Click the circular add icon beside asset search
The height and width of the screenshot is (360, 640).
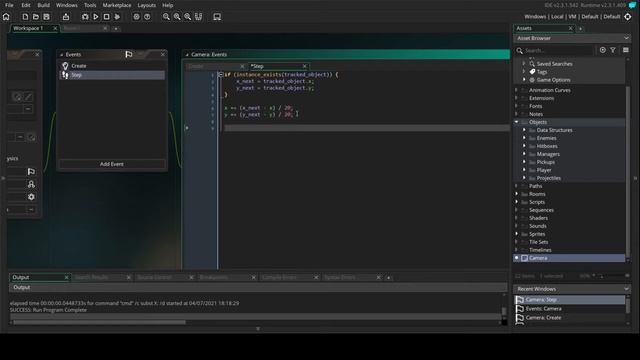603,50
